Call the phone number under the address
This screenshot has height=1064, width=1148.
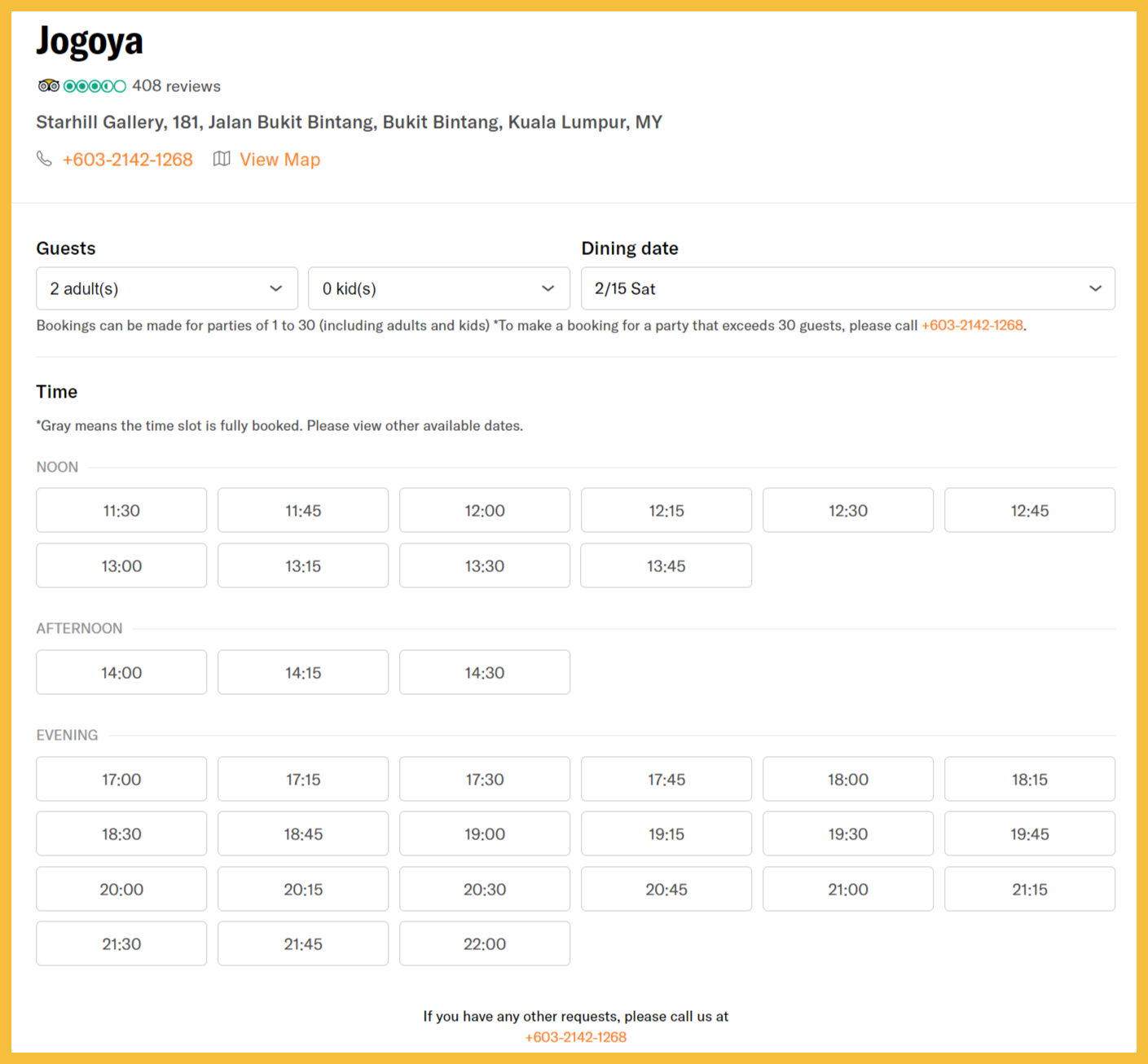(x=128, y=160)
